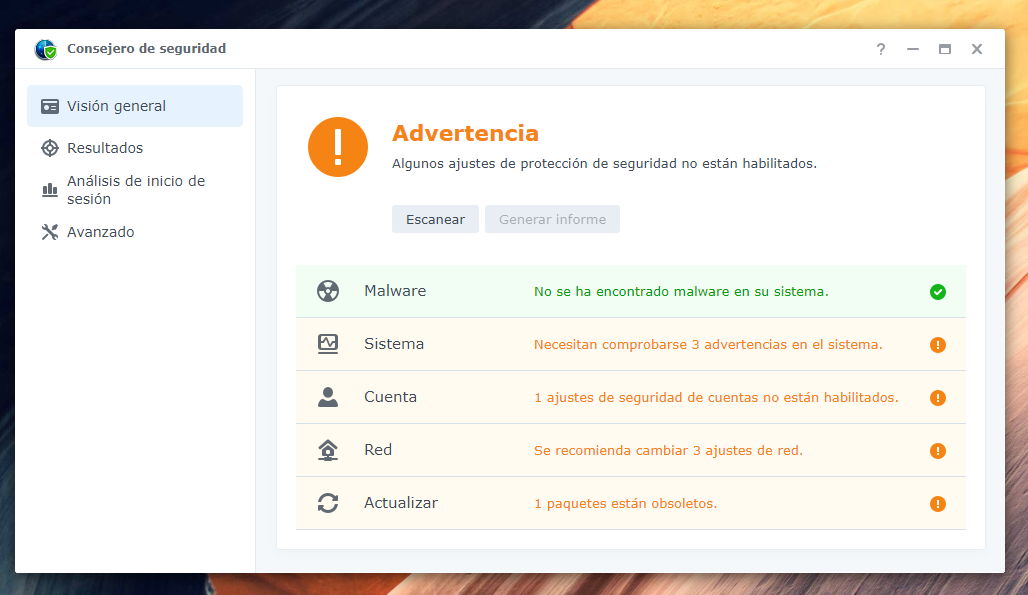Click the Malware radiation icon
This screenshot has height=595, width=1028.
click(328, 291)
